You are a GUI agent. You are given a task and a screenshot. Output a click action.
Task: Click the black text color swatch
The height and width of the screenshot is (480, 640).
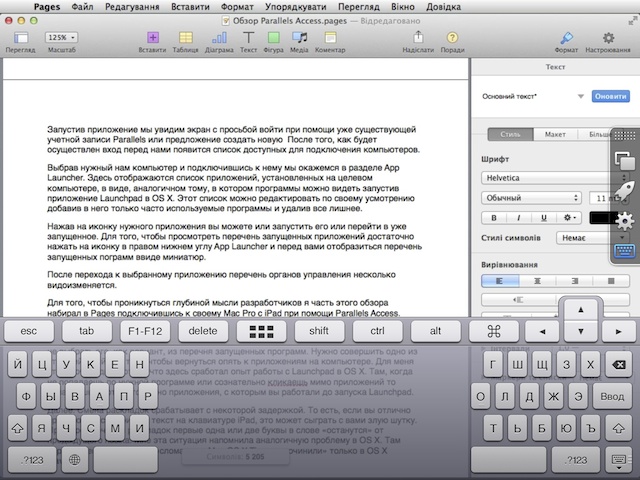point(602,218)
